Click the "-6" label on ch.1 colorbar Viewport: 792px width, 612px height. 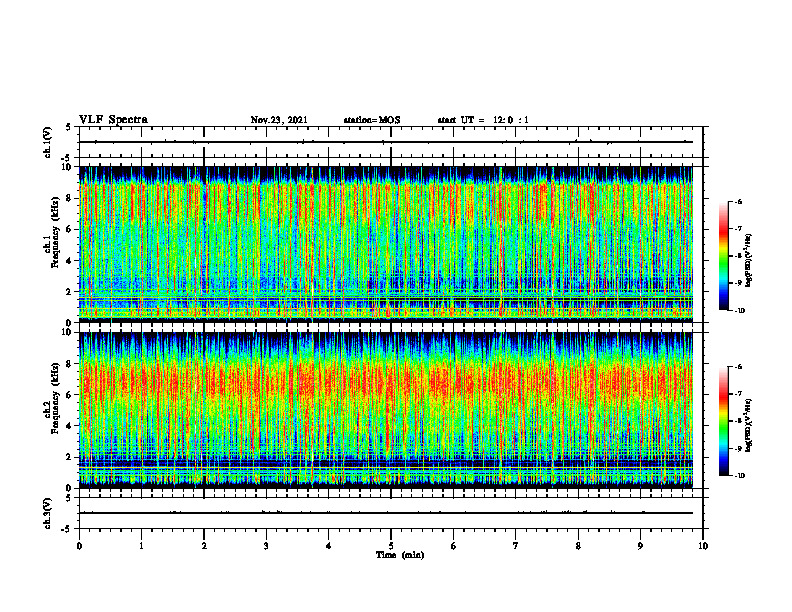coord(738,202)
